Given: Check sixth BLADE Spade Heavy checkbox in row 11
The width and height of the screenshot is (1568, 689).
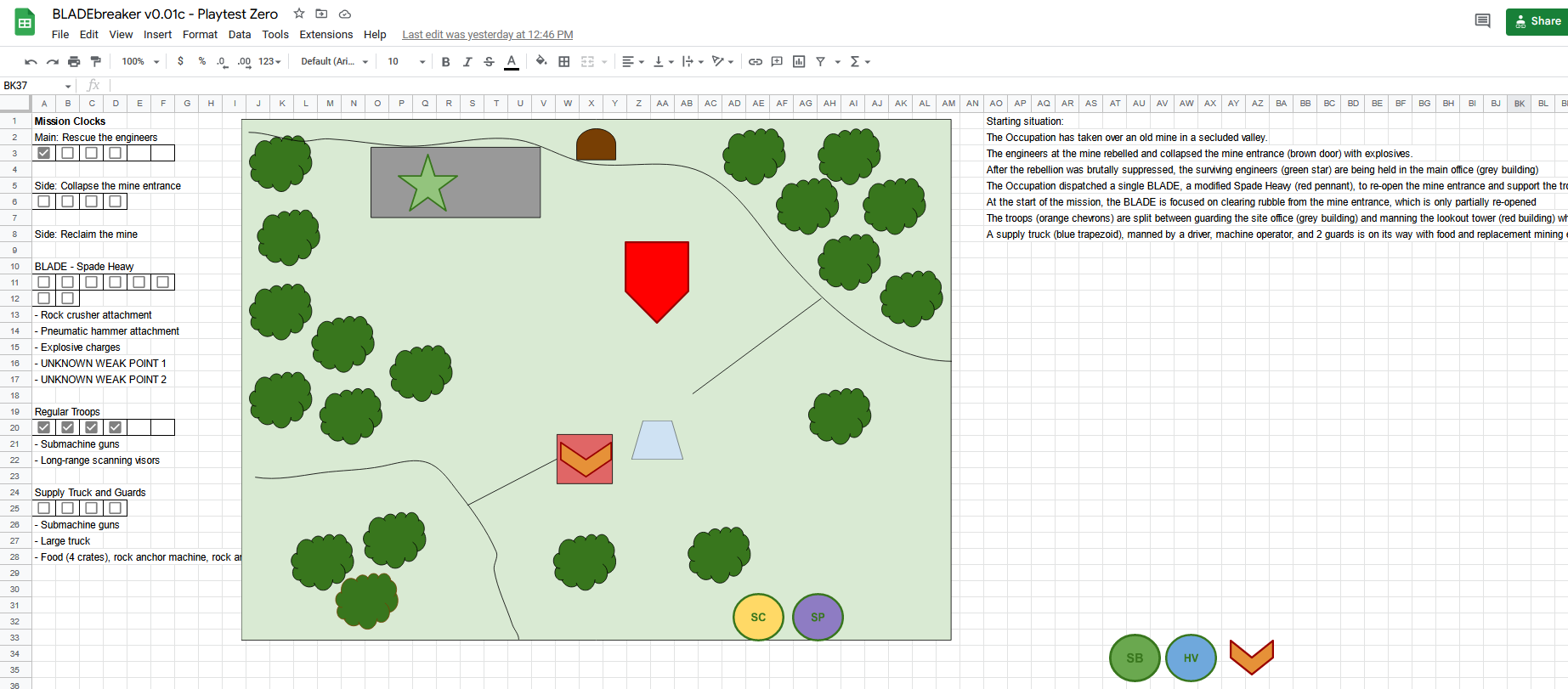Looking at the screenshot, I should point(163,282).
